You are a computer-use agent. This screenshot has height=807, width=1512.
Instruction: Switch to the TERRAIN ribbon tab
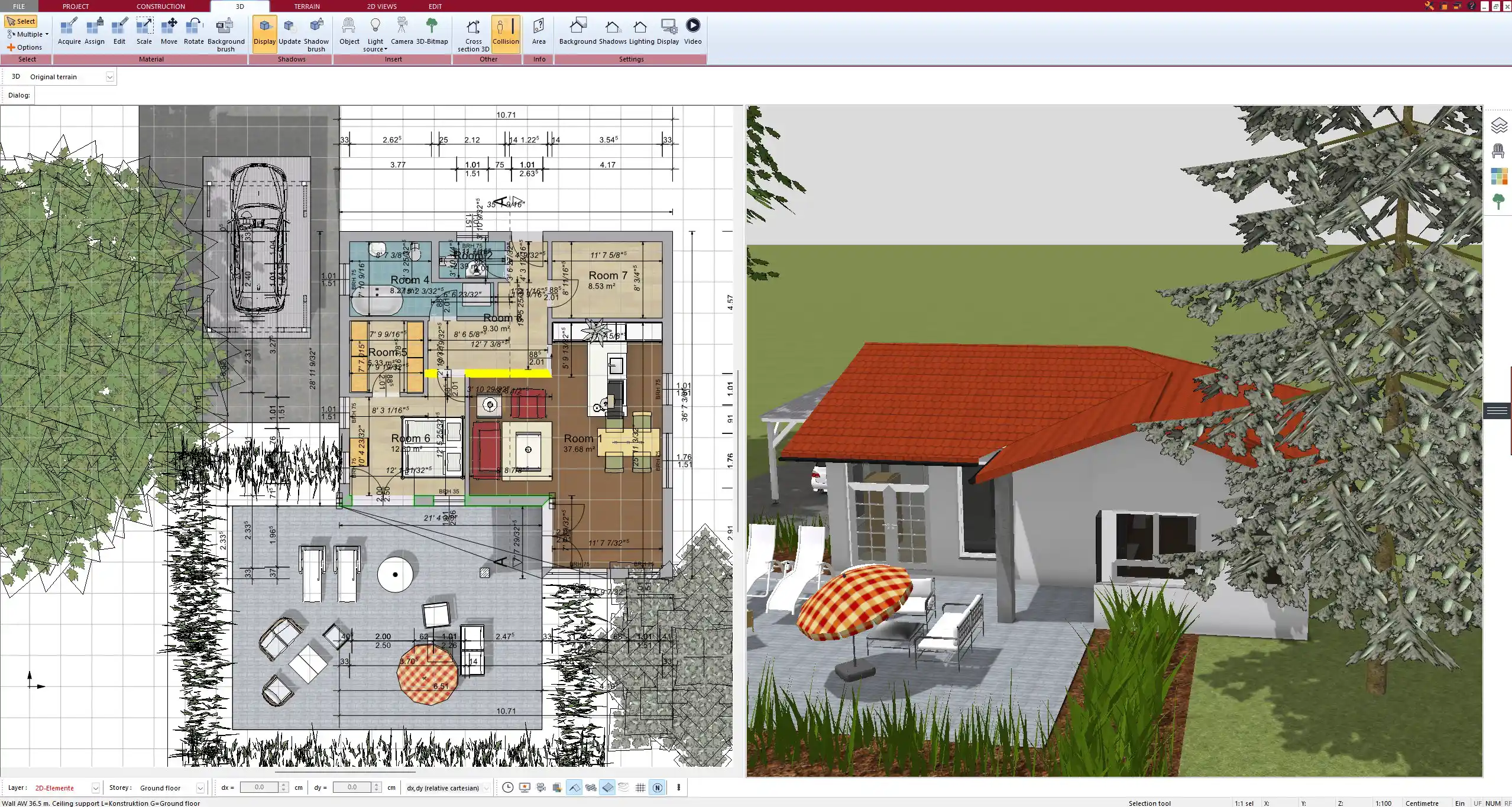tap(307, 7)
